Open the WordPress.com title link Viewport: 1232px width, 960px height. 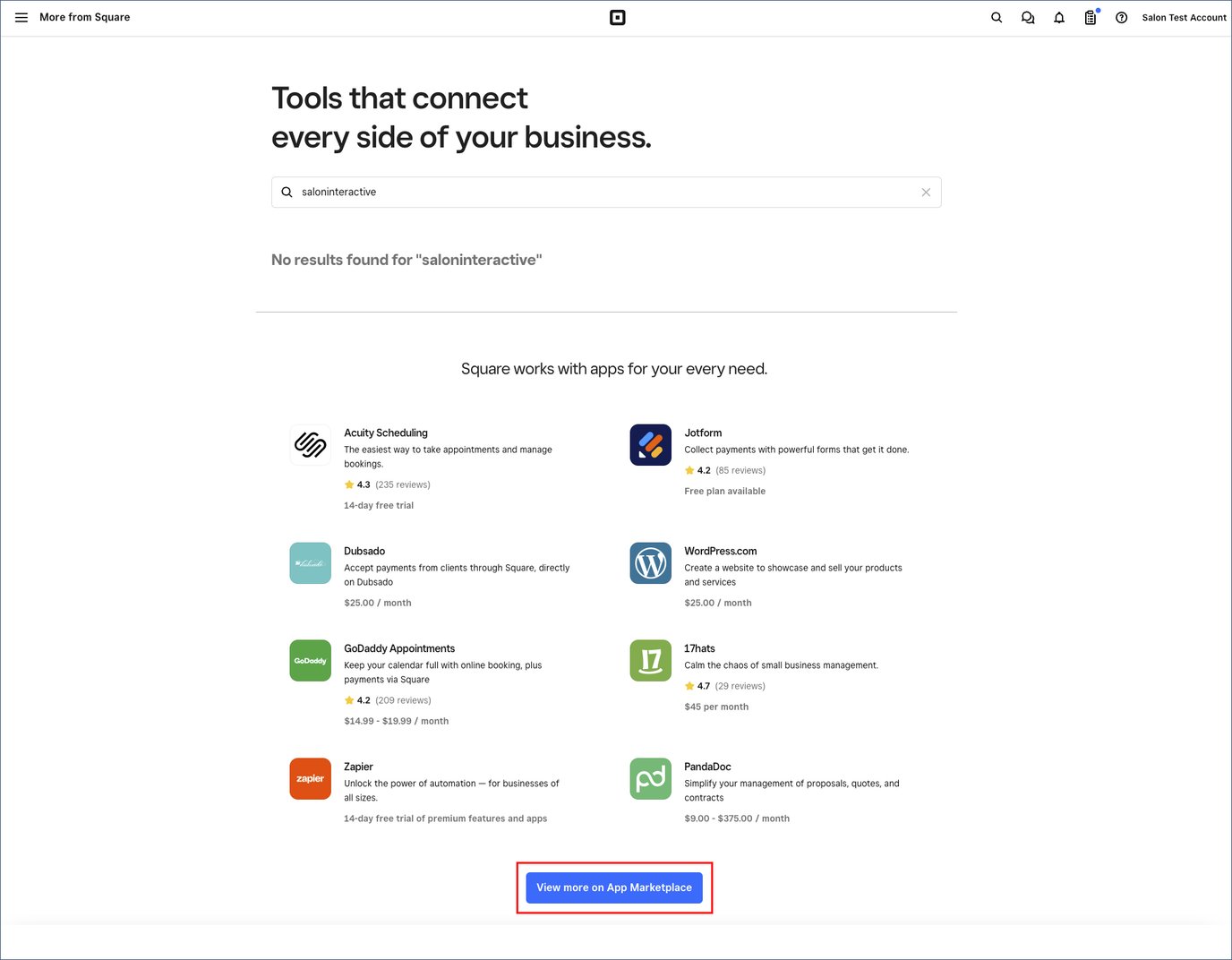click(721, 551)
